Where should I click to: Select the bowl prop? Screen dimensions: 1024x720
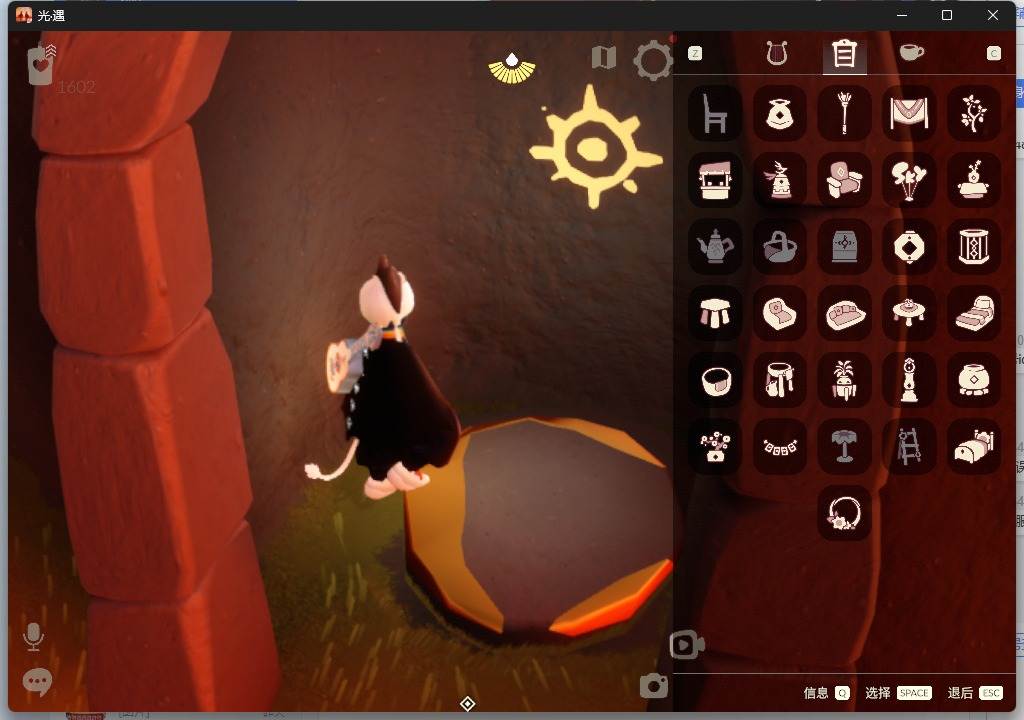(x=715, y=380)
